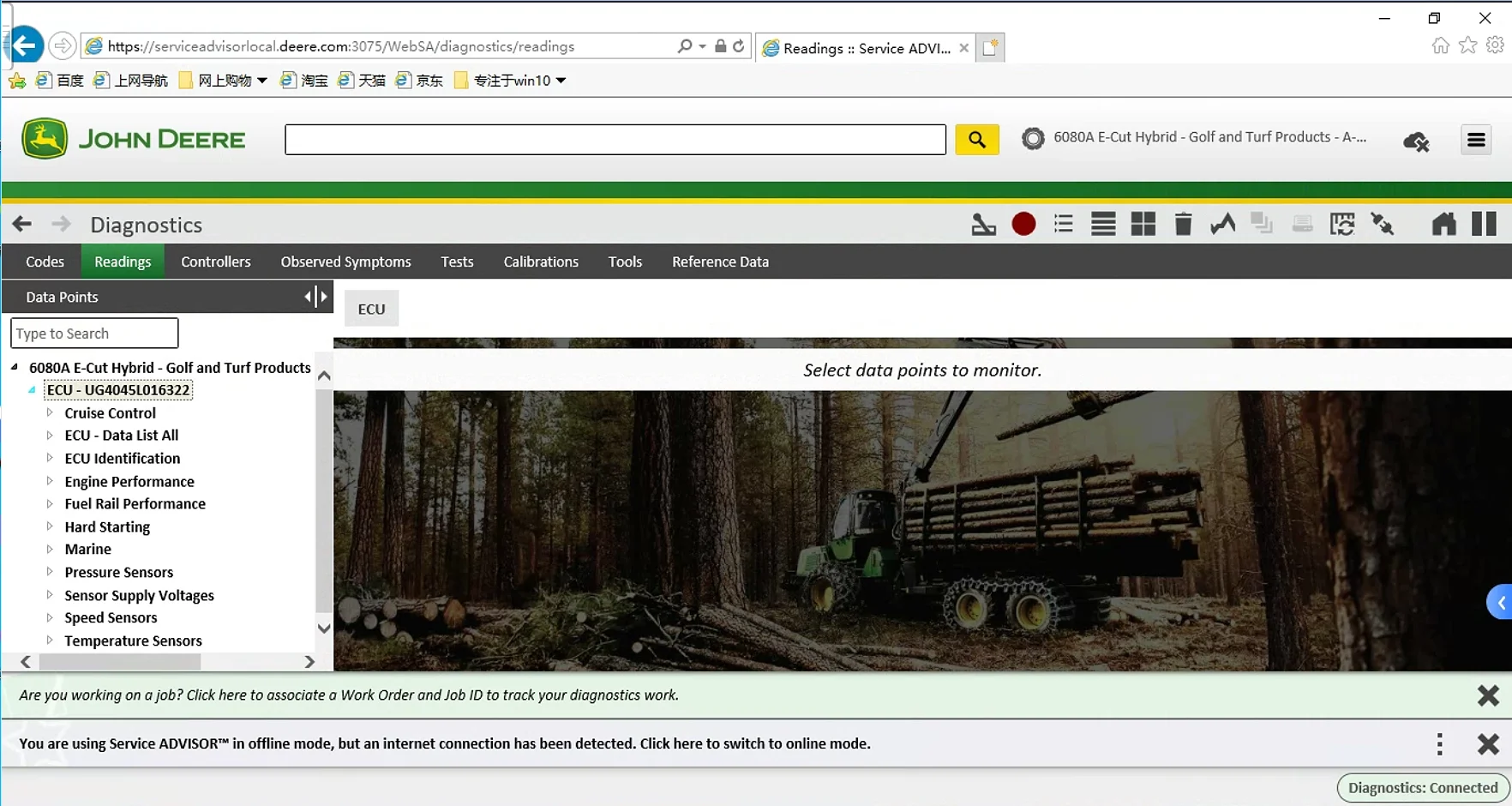Click the John Deere search box
This screenshot has height=806, width=1512.
click(x=615, y=140)
